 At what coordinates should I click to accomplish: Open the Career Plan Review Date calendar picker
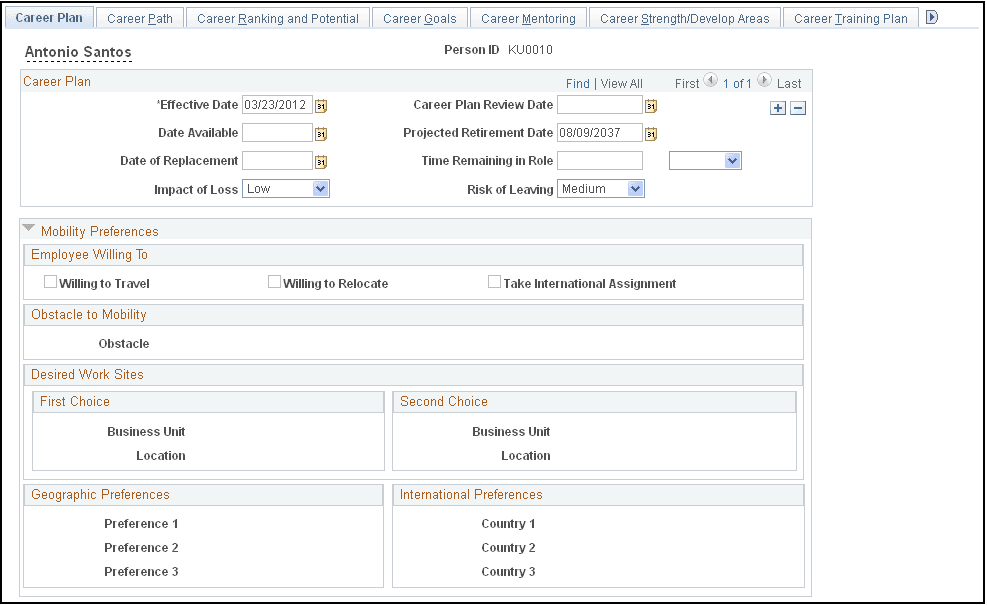(x=651, y=104)
